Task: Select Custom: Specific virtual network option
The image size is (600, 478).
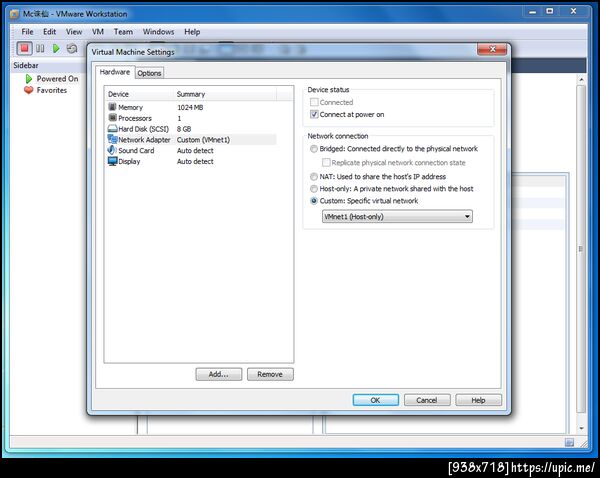Action: (x=314, y=201)
